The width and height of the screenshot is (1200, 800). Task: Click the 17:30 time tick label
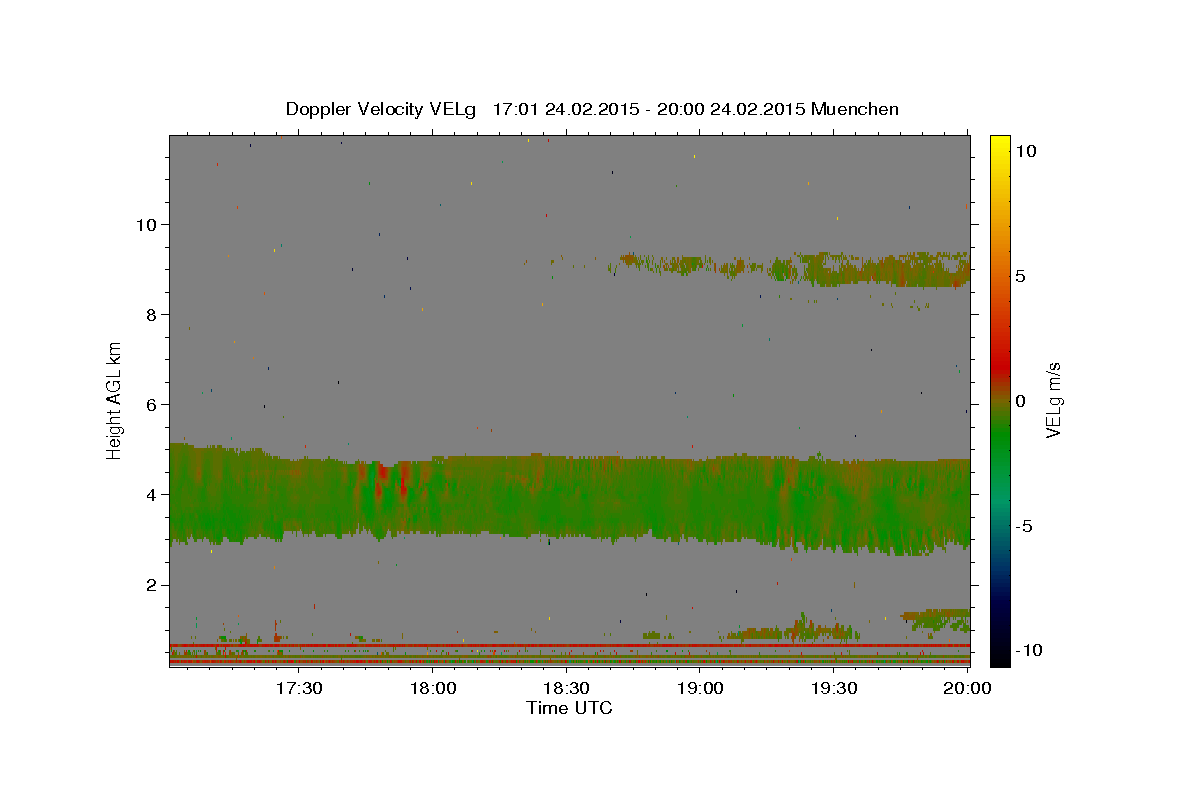[x=299, y=689]
